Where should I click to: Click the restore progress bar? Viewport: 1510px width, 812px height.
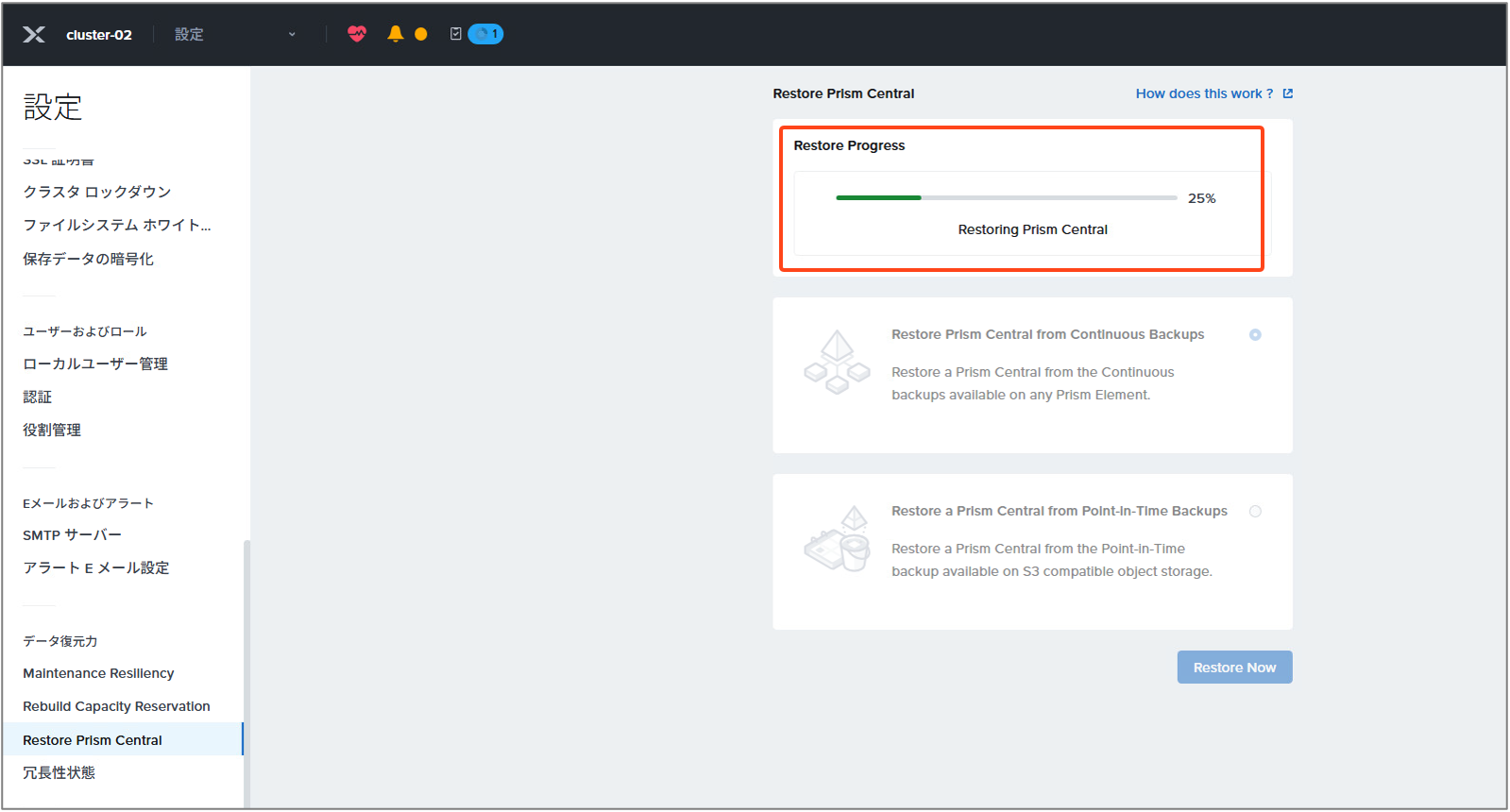click(1007, 197)
